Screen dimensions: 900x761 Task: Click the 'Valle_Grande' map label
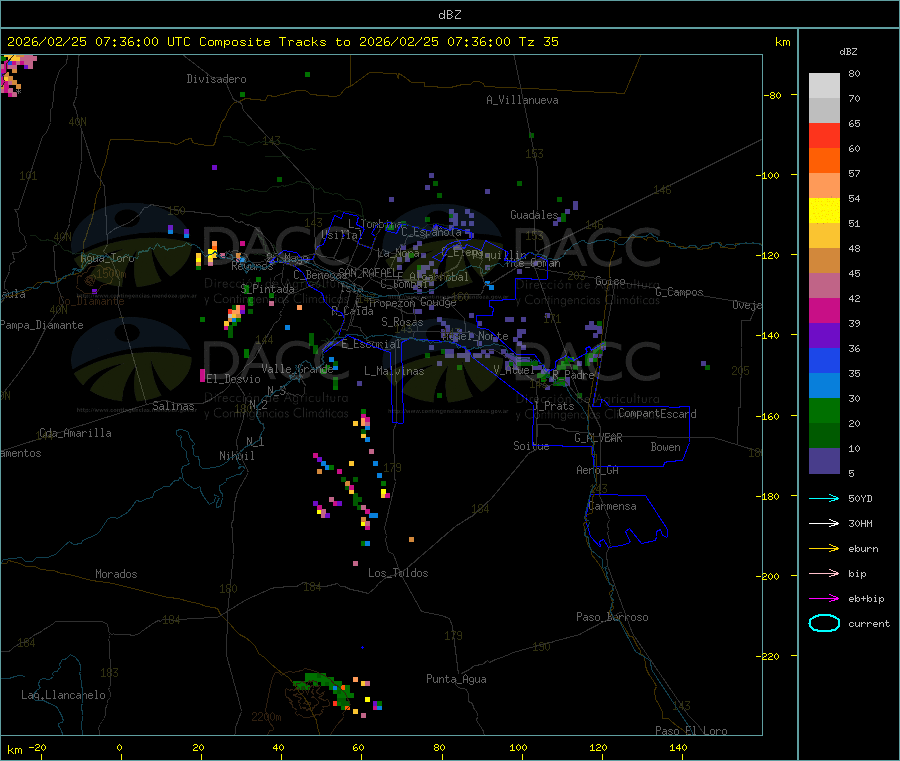[297, 369]
